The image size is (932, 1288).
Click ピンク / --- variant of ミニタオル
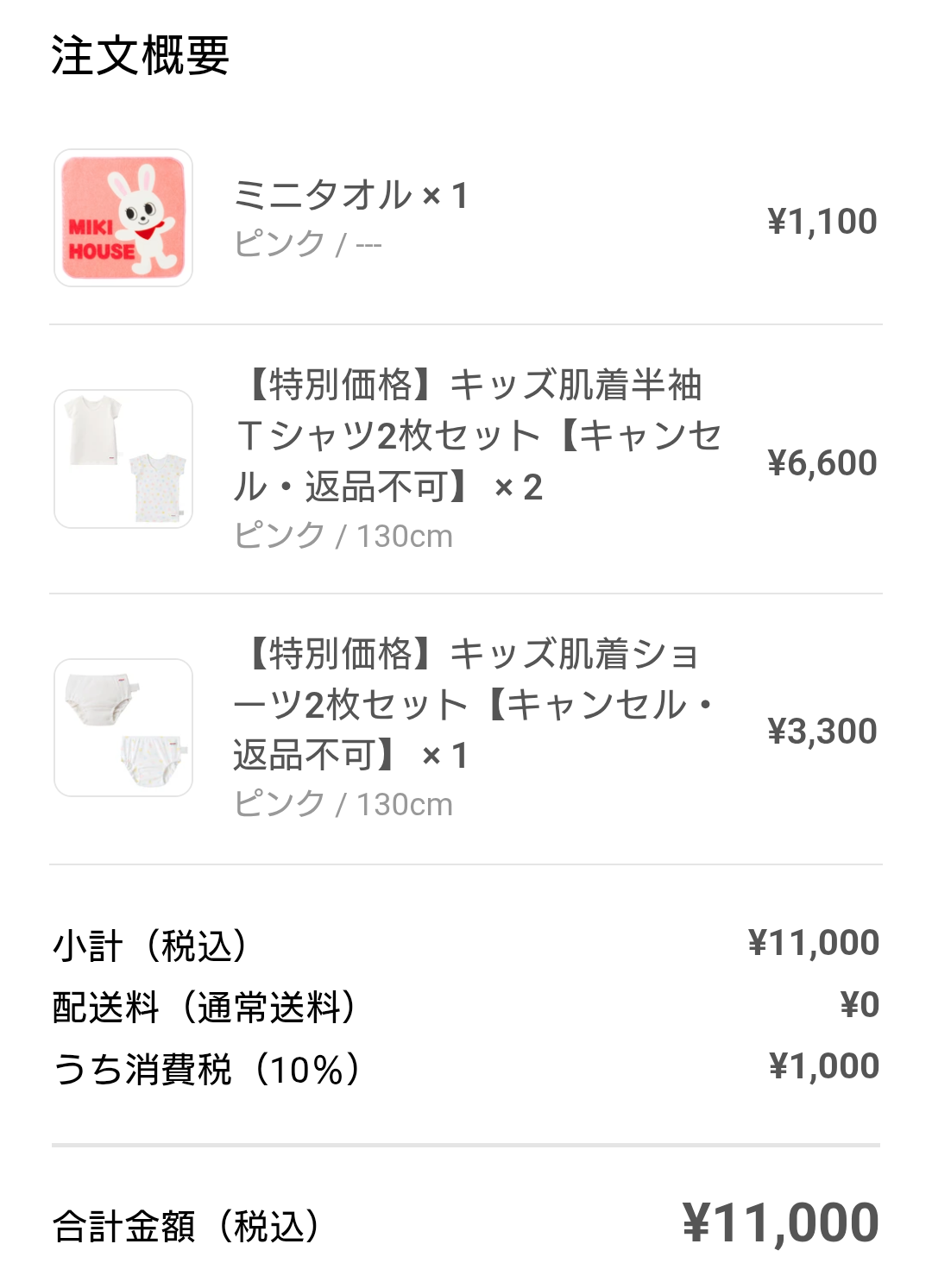pyautogui.click(x=308, y=244)
